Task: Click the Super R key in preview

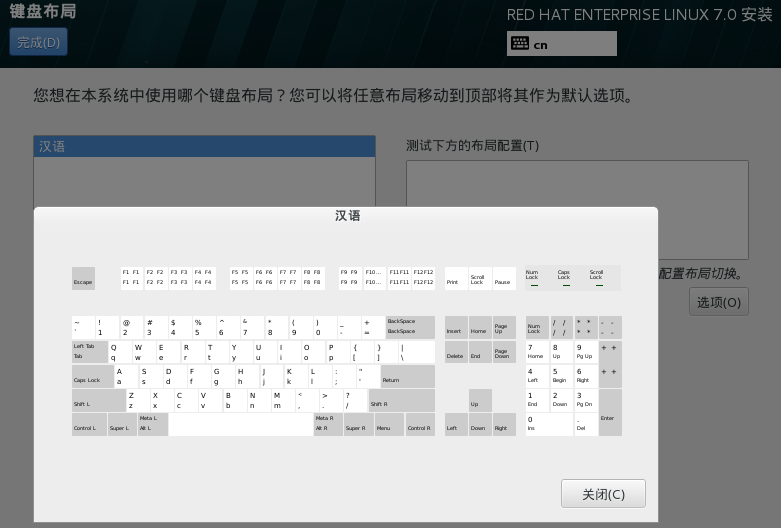Action: click(359, 424)
